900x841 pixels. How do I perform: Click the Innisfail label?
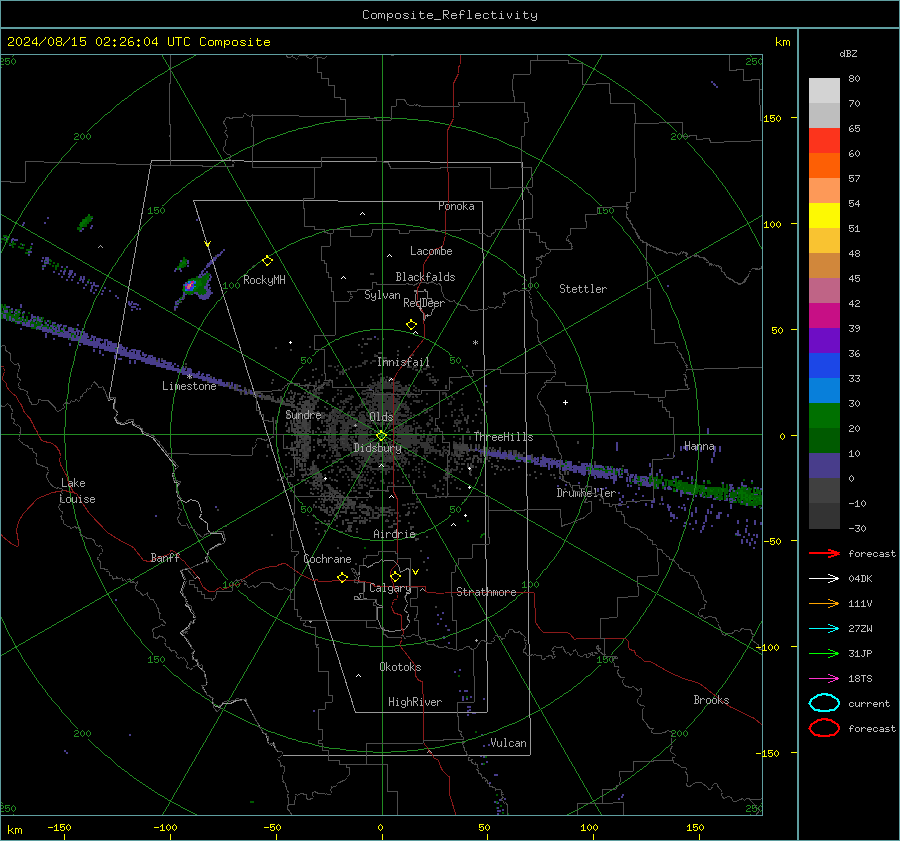click(403, 362)
